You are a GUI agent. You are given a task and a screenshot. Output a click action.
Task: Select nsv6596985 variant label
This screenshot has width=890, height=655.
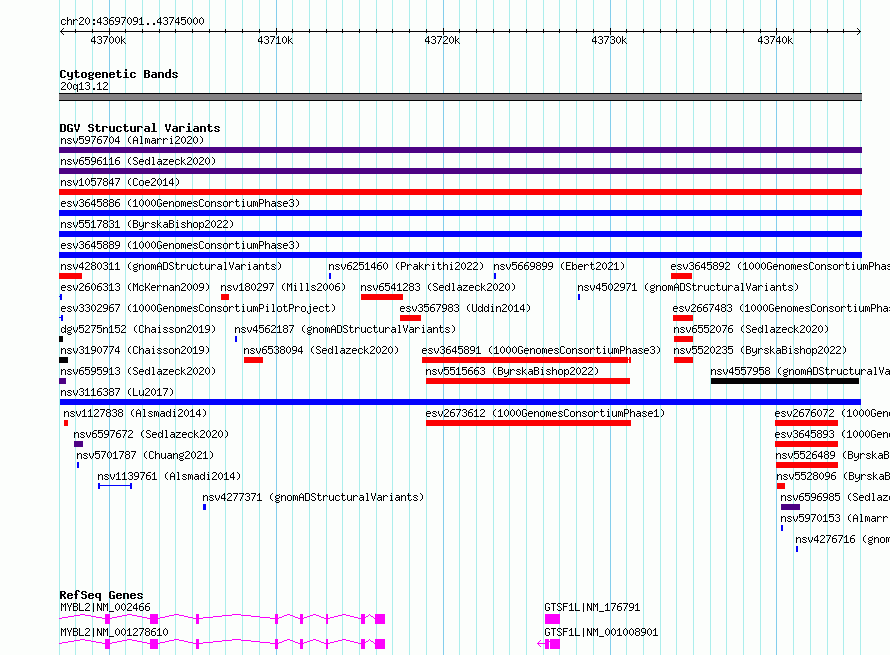tap(835, 497)
